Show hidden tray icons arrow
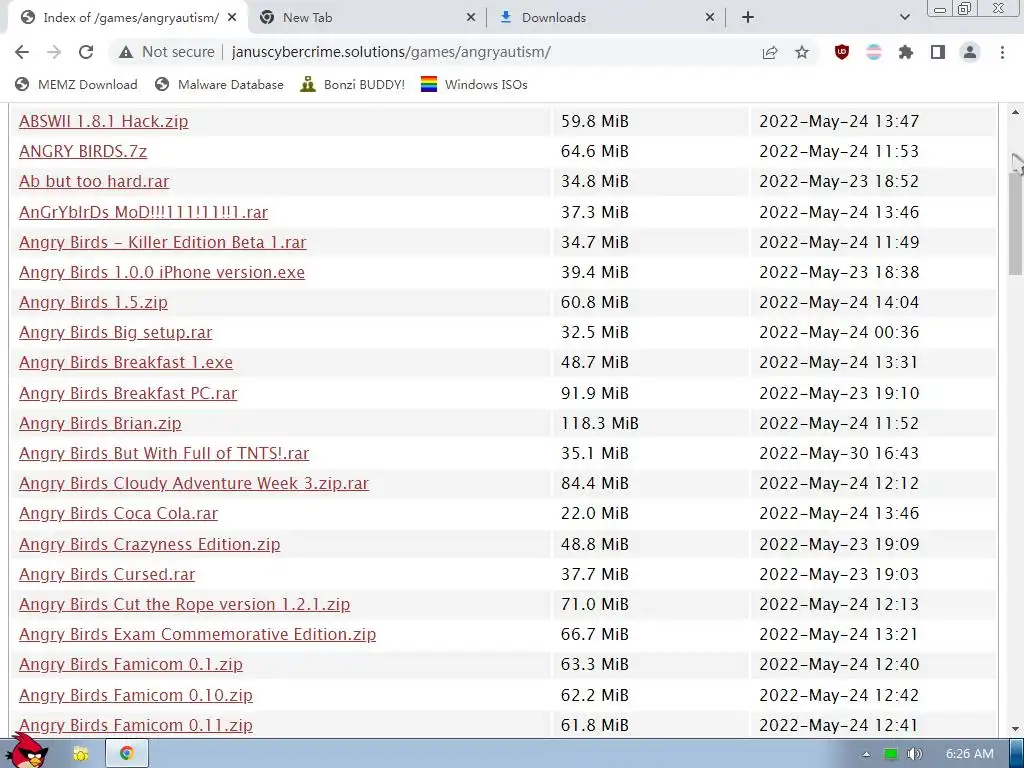The width and height of the screenshot is (1024, 768). tap(866, 754)
